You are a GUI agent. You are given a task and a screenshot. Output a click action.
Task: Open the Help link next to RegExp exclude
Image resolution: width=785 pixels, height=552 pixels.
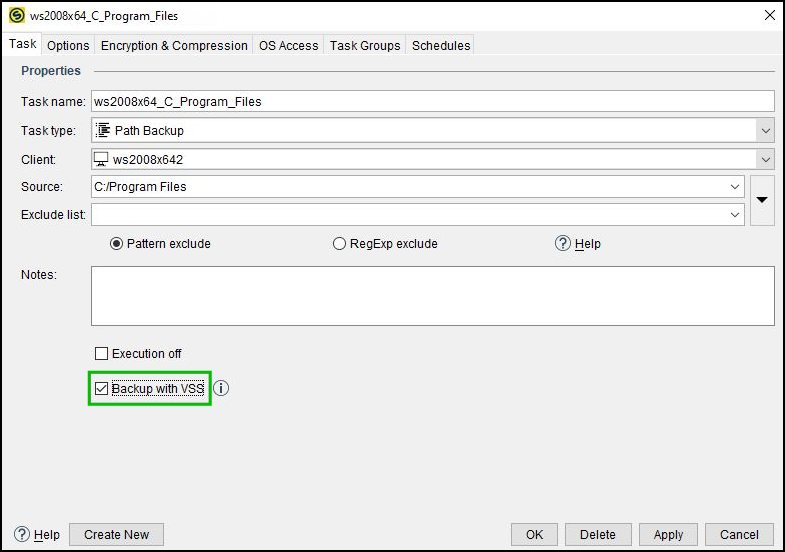[587, 244]
